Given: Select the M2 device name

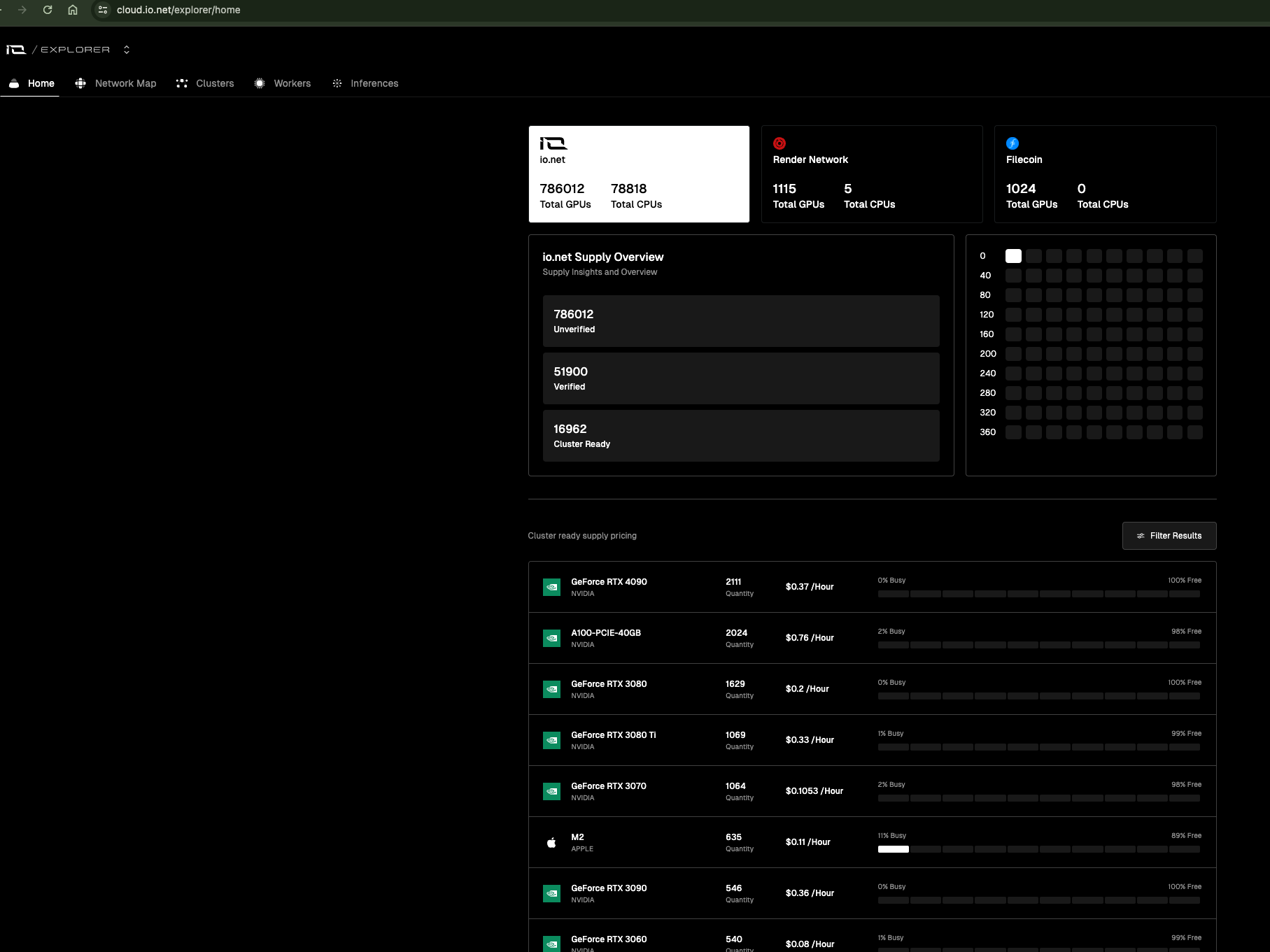Looking at the screenshot, I should point(577,837).
